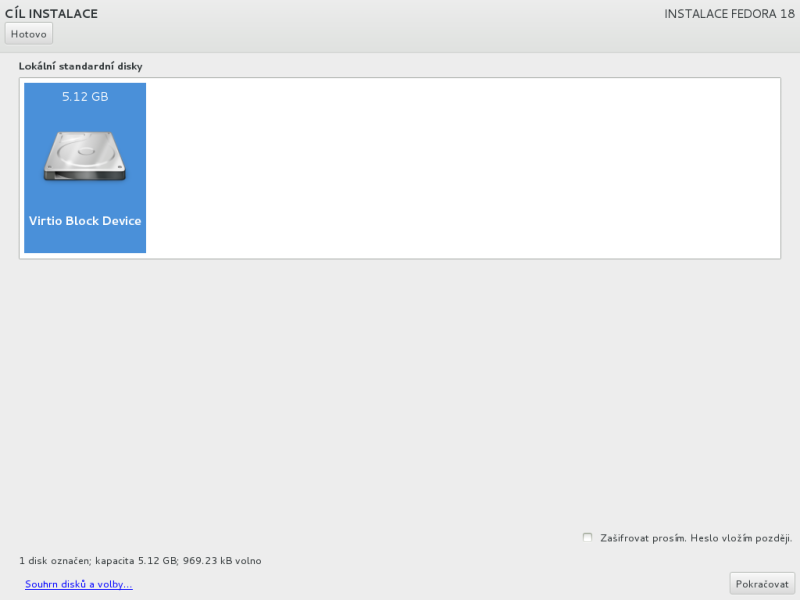Click inside the empty disk list area
This screenshot has height=600, width=800.
(x=450, y=167)
